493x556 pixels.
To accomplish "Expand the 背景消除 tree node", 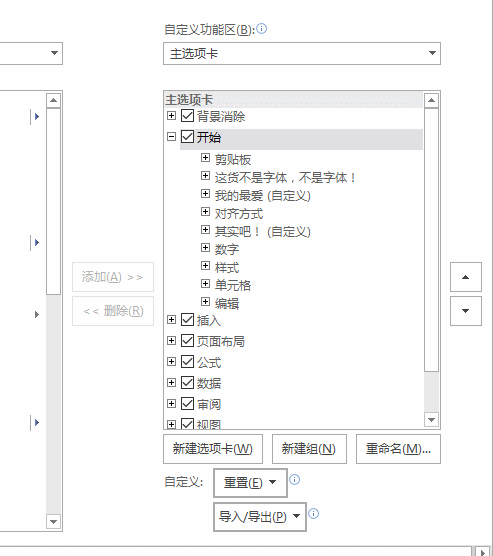I will pos(171,116).
